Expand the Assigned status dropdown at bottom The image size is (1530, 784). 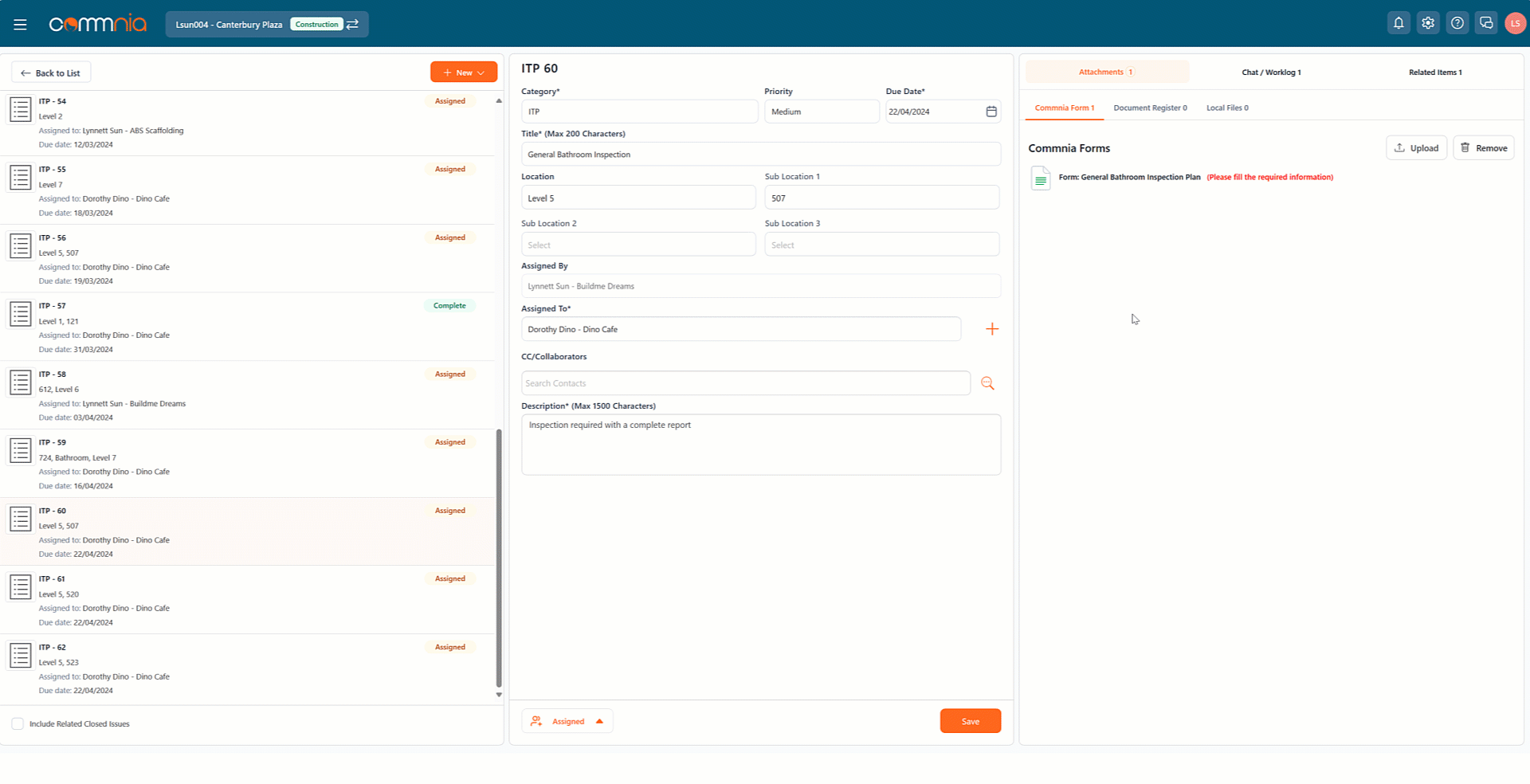(x=567, y=721)
